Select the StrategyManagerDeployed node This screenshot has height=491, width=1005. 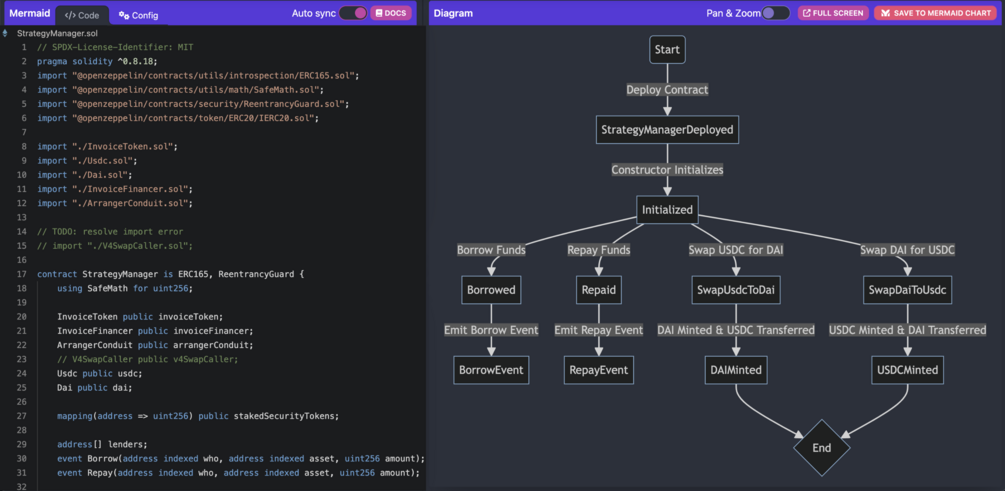pyautogui.click(x=667, y=130)
